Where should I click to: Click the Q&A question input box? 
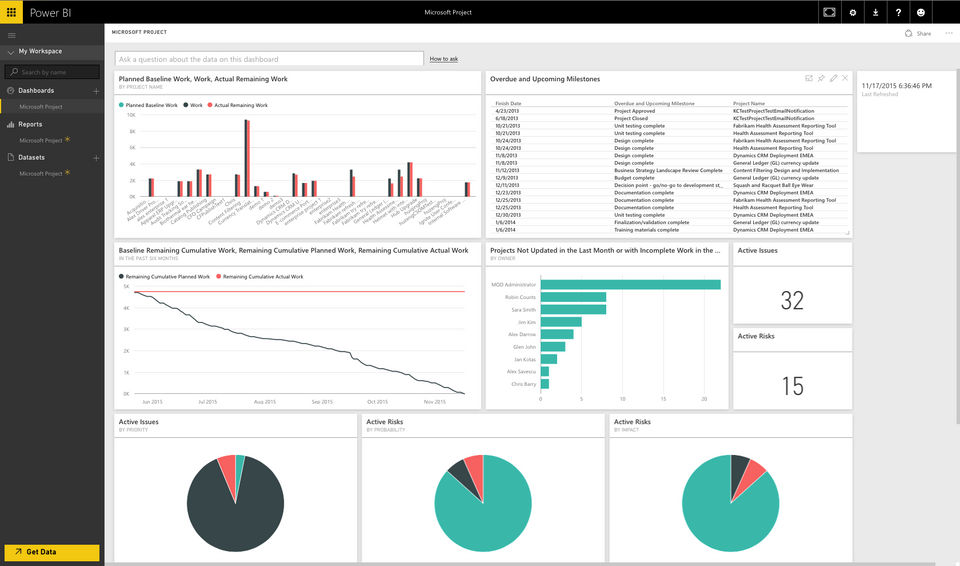tap(269, 59)
